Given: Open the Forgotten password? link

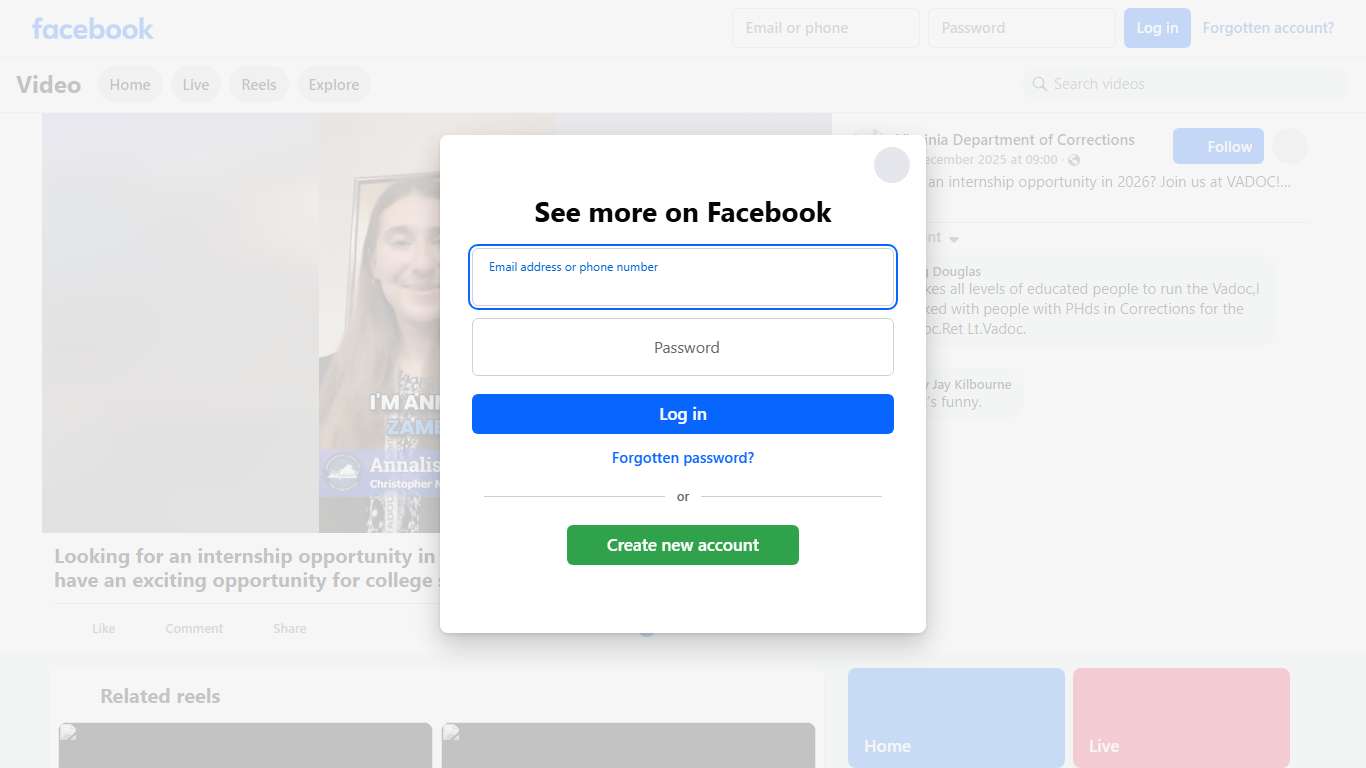Looking at the screenshot, I should (x=682, y=458).
